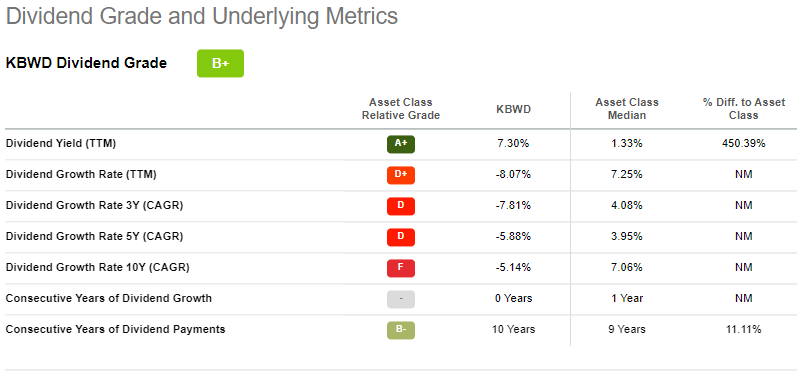Click the green B+ dividend grade badge
Viewport: 804px width, 378px height.
point(220,64)
